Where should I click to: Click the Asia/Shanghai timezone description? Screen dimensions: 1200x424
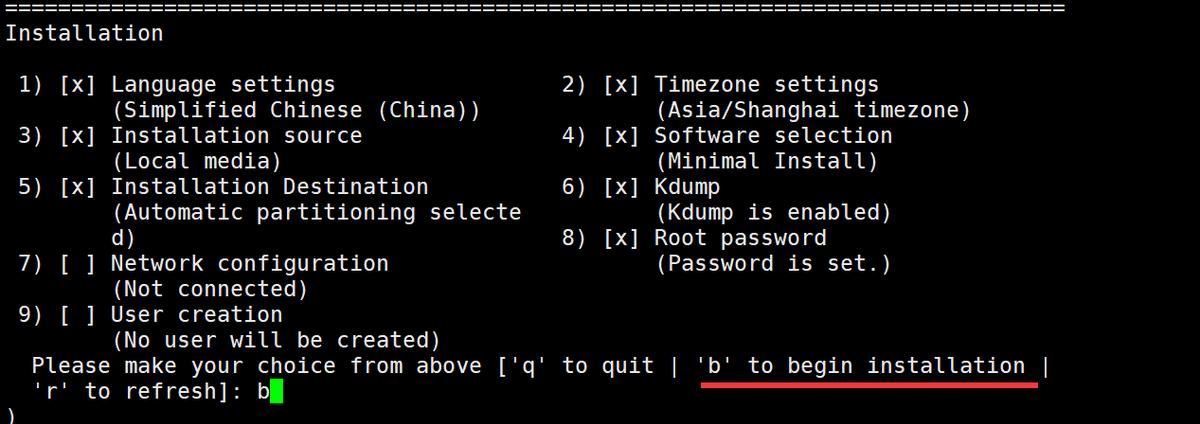(812, 110)
